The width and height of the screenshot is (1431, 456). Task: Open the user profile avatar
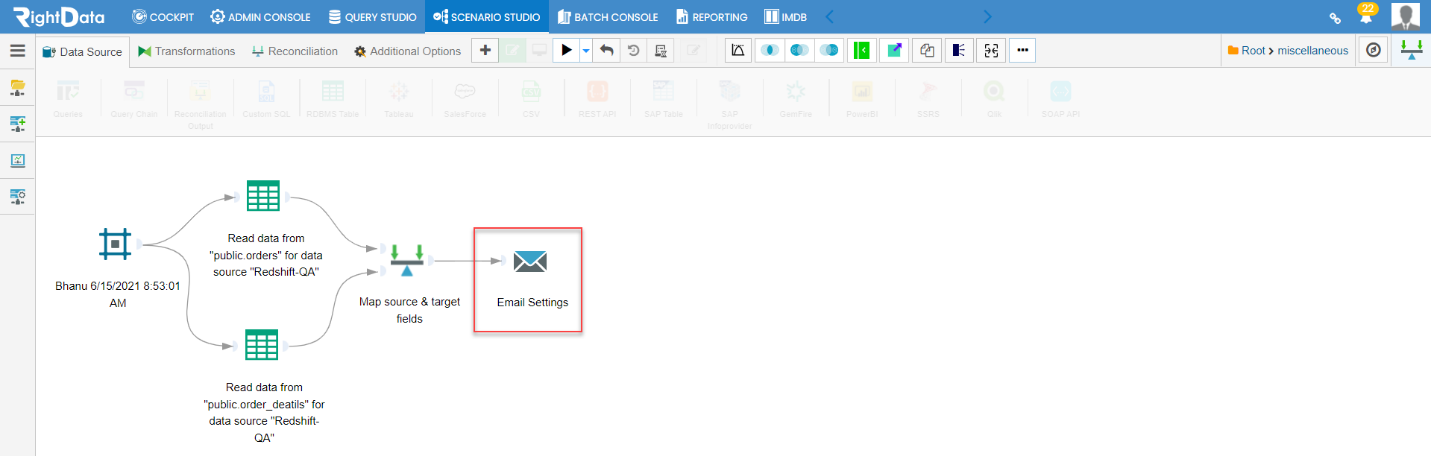click(x=1405, y=17)
